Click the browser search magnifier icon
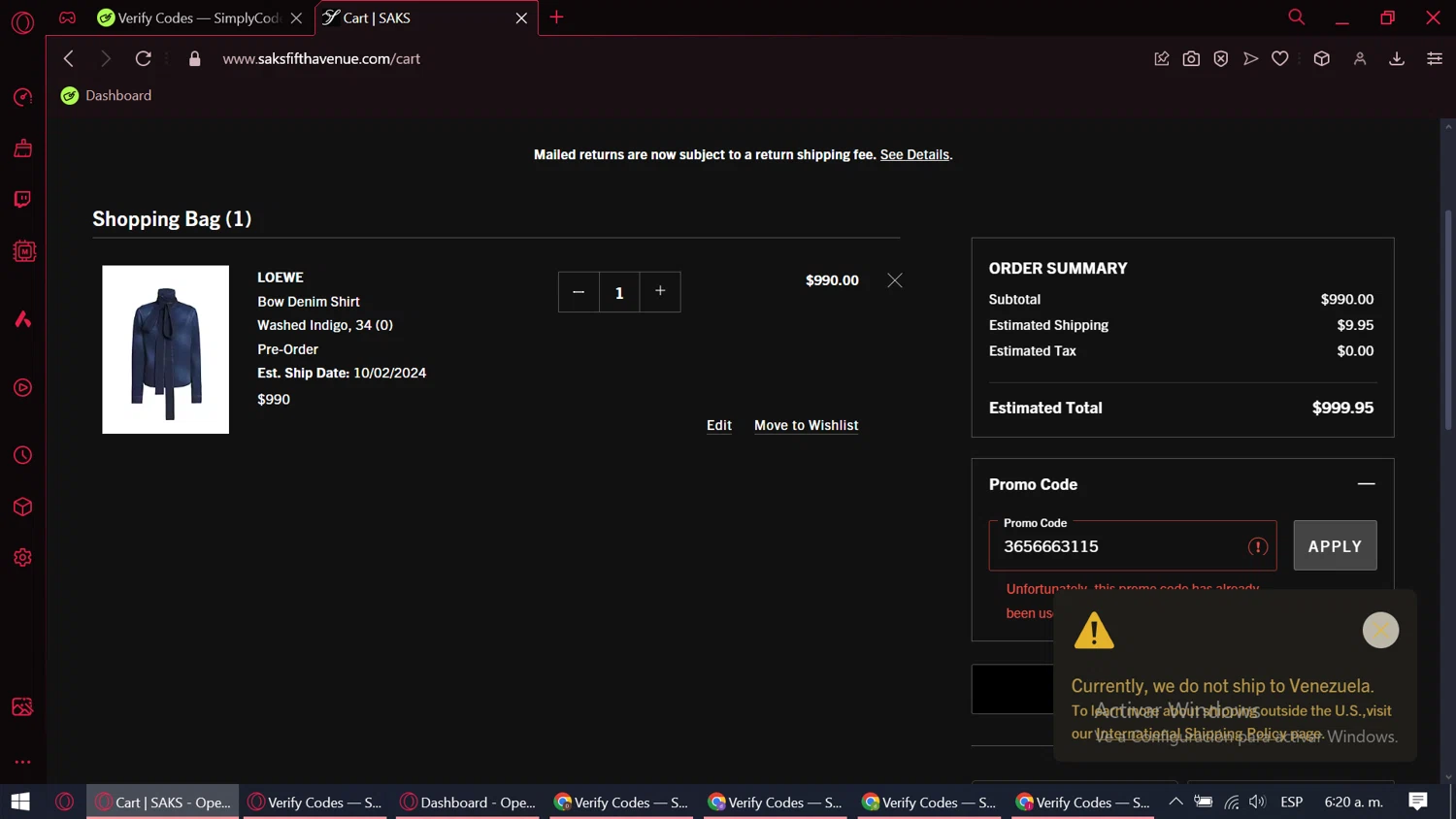This screenshot has width=1456, height=819. pyautogui.click(x=1296, y=16)
